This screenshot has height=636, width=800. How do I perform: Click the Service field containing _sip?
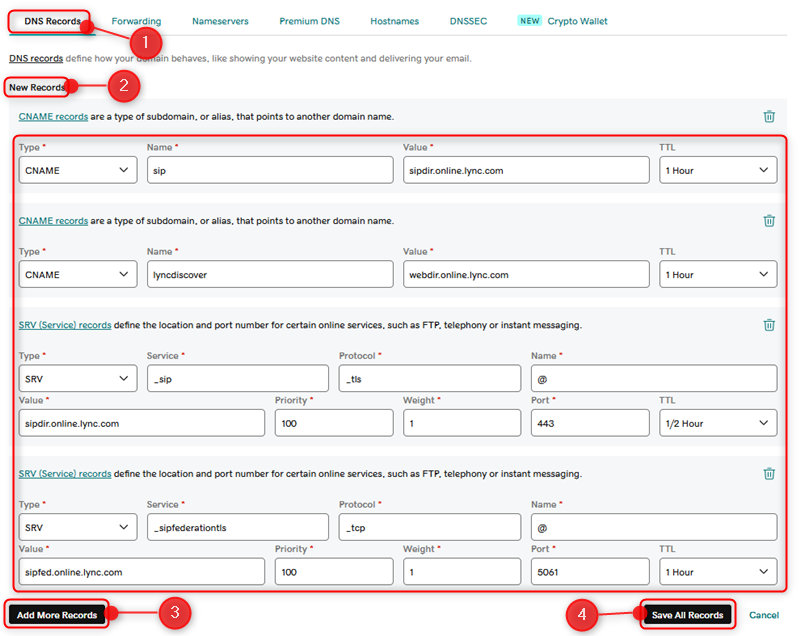coord(238,378)
